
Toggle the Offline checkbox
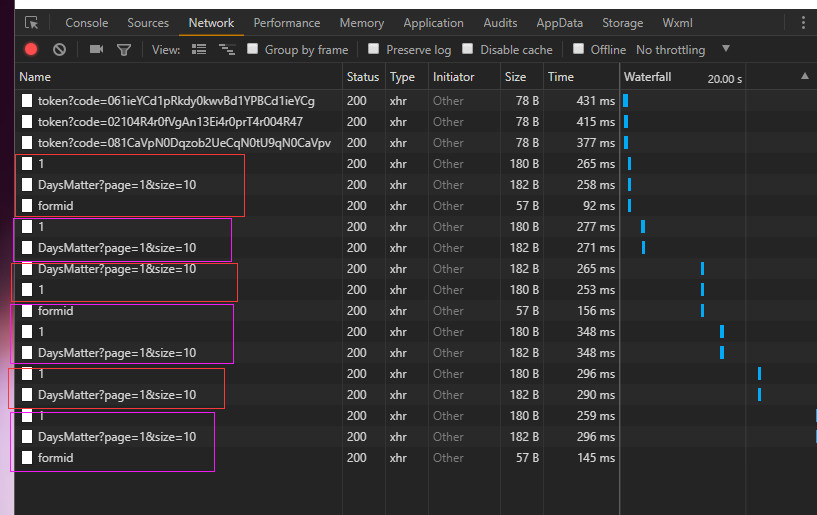click(x=578, y=49)
